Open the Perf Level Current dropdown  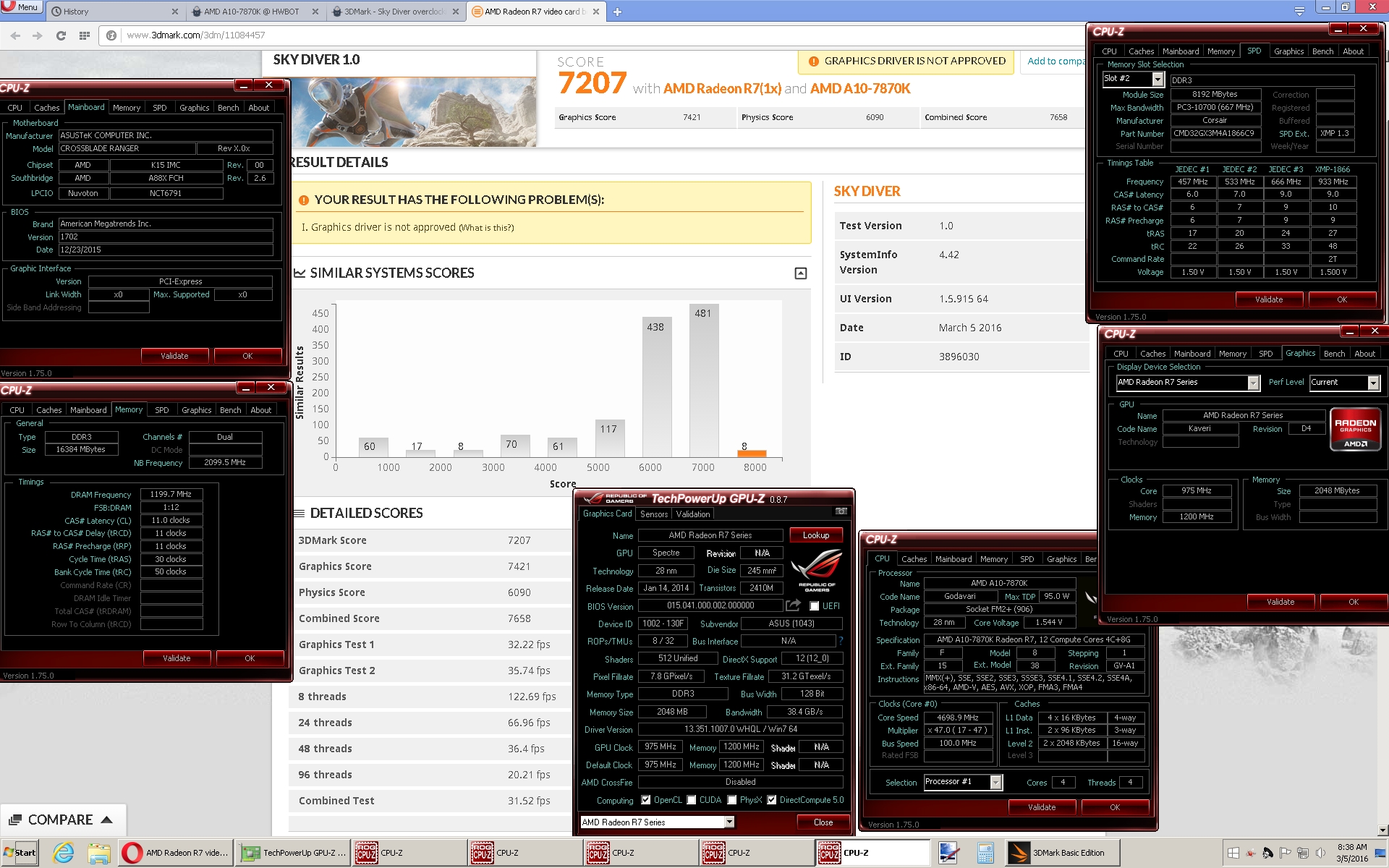tap(1373, 383)
